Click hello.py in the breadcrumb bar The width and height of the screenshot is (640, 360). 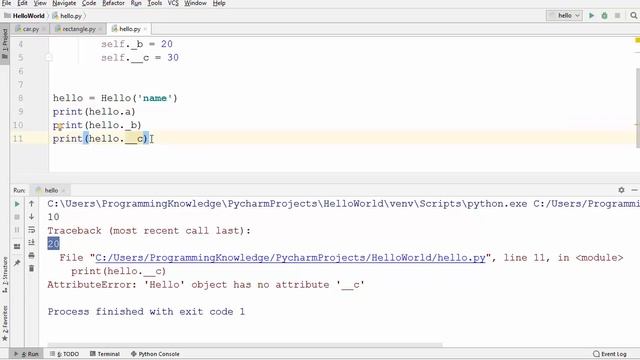coord(67,16)
